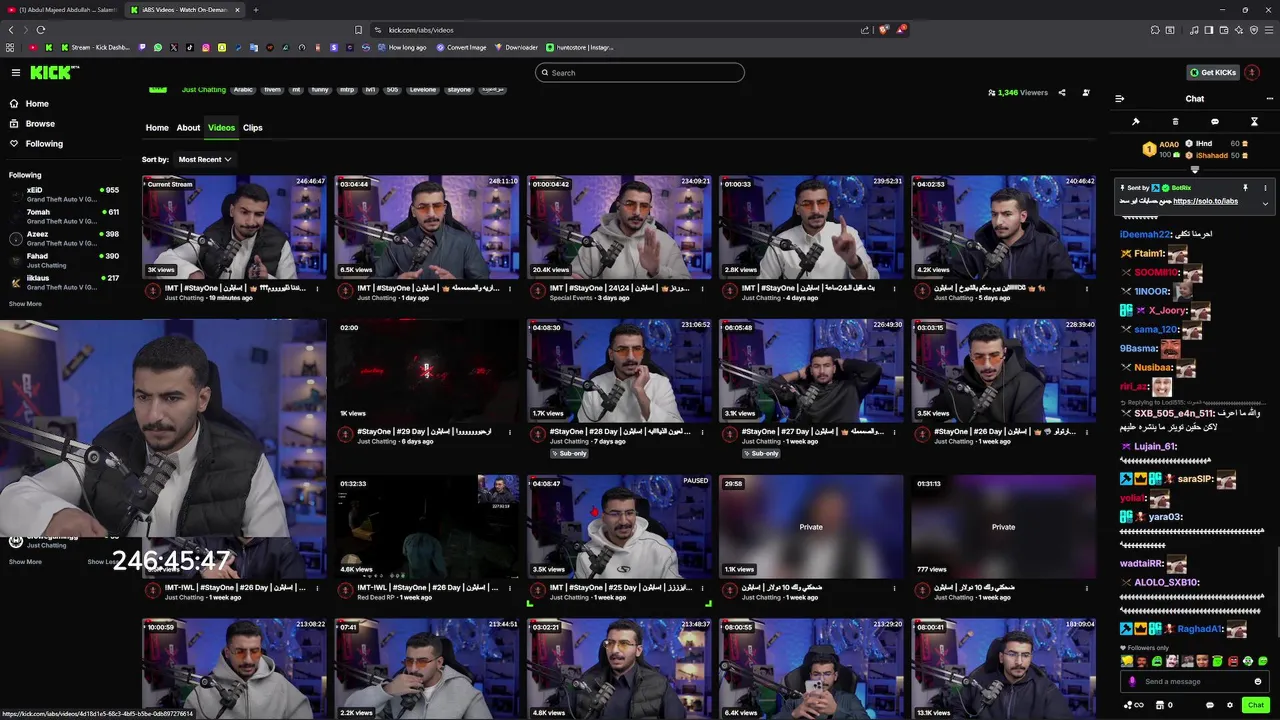Open the Red Dead RP video thumbnail
This screenshot has width=1280, height=720.
[x=427, y=527]
